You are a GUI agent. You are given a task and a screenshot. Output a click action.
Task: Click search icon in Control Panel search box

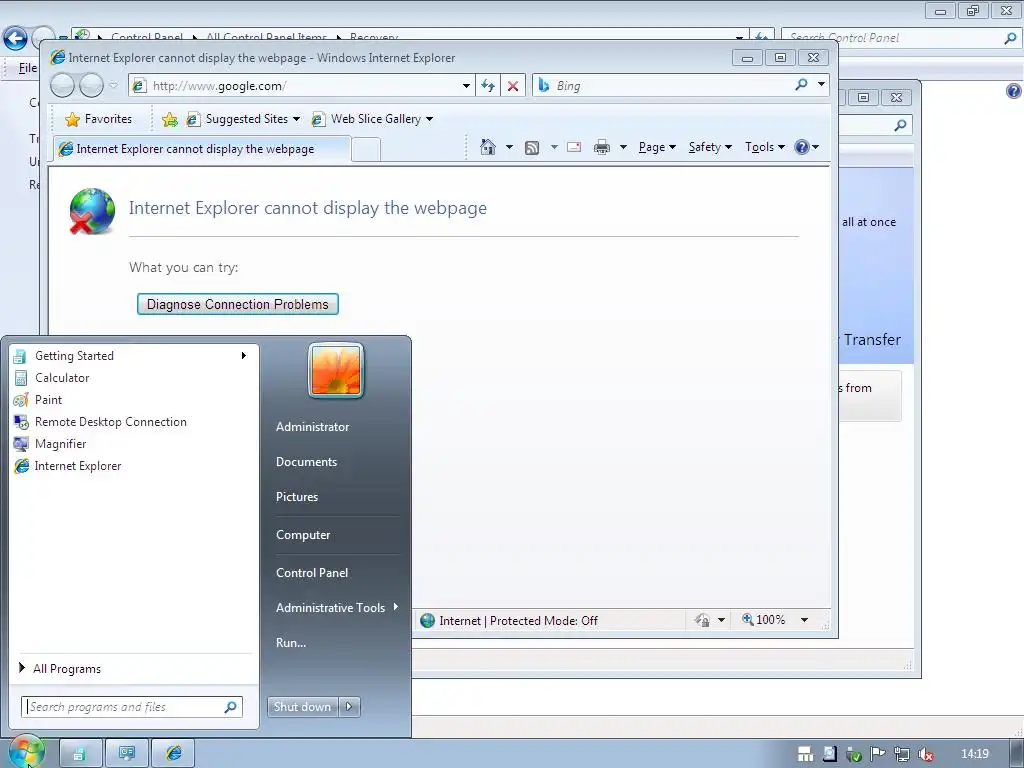[1010, 38]
